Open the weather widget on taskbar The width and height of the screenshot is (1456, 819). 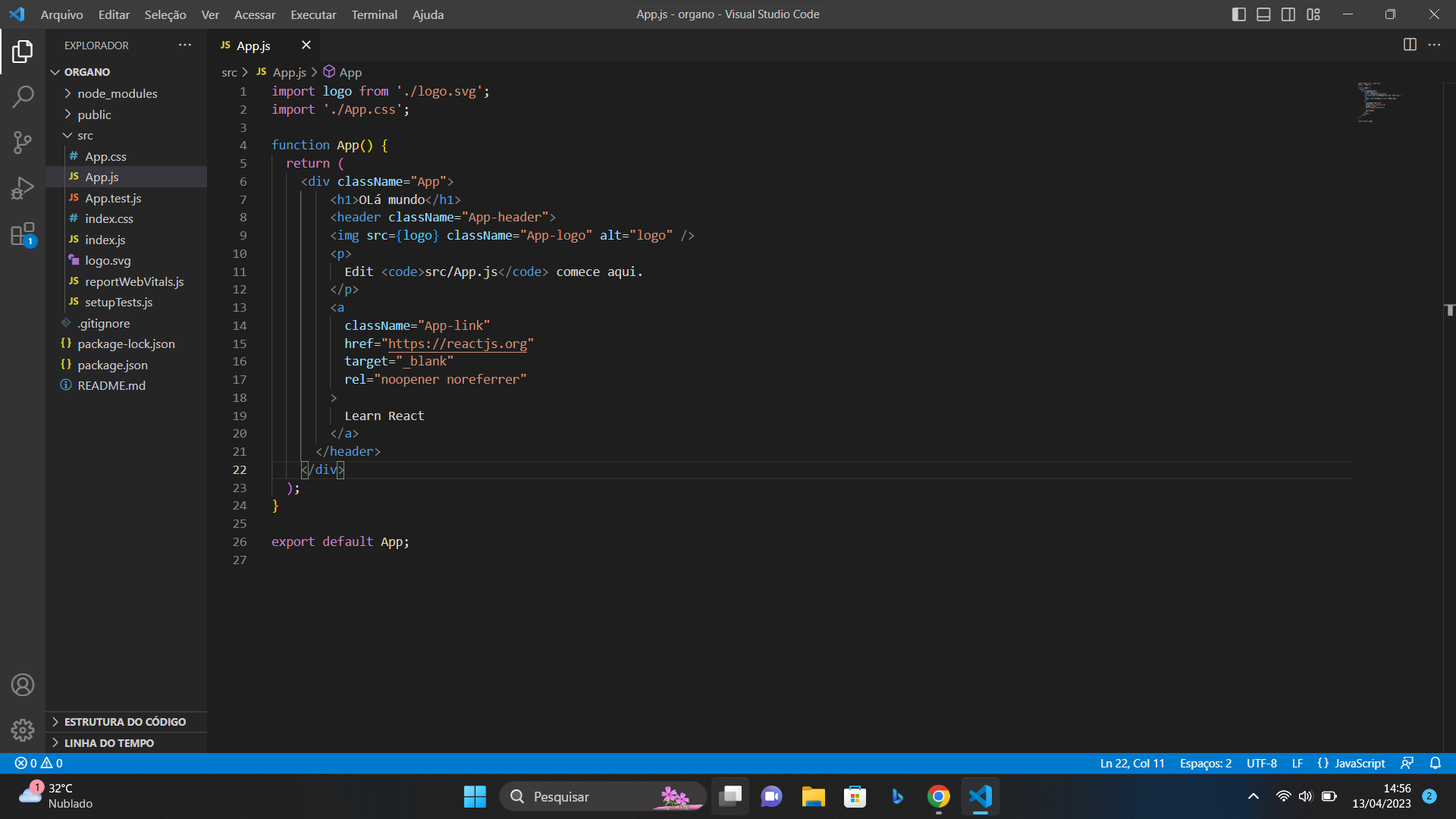pos(56,796)
